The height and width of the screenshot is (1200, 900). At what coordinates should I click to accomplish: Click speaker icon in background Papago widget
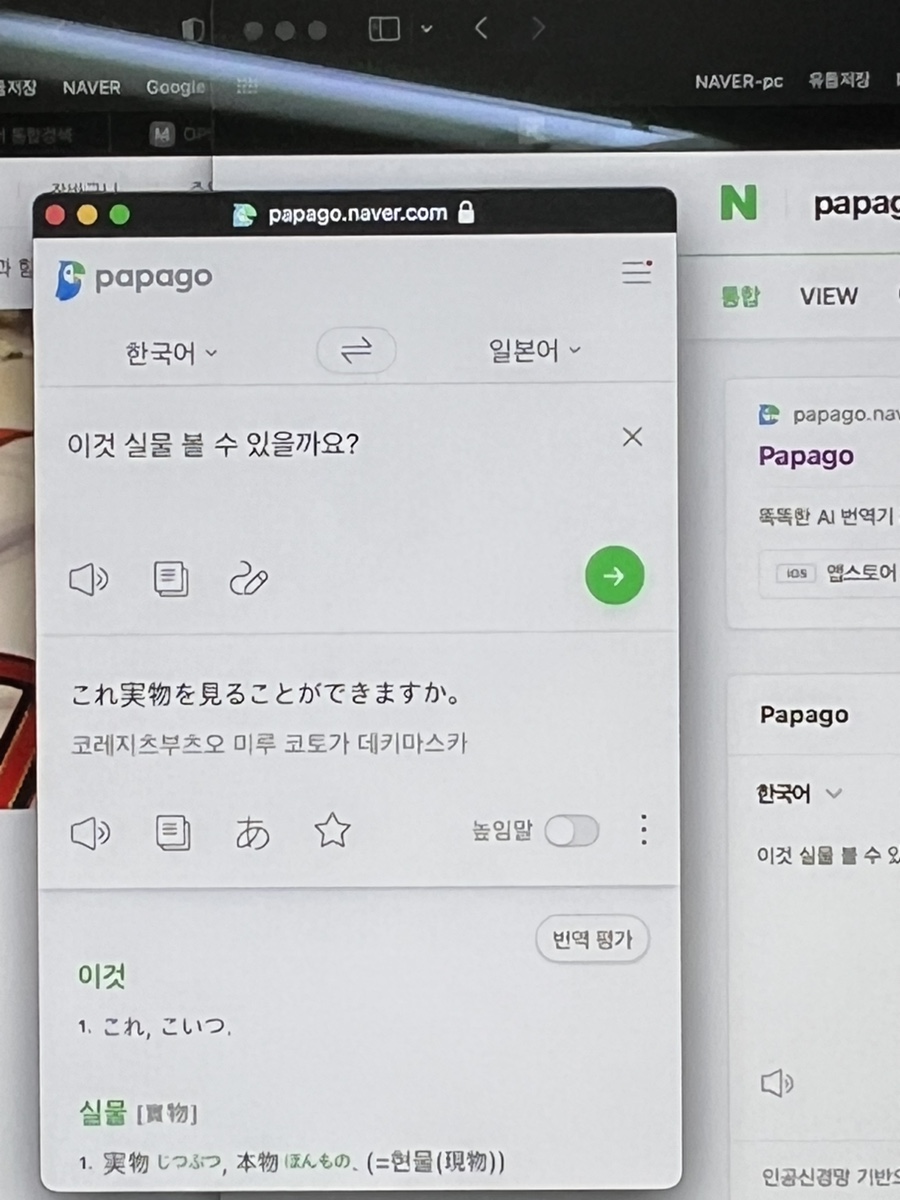tap(776, 1082)
